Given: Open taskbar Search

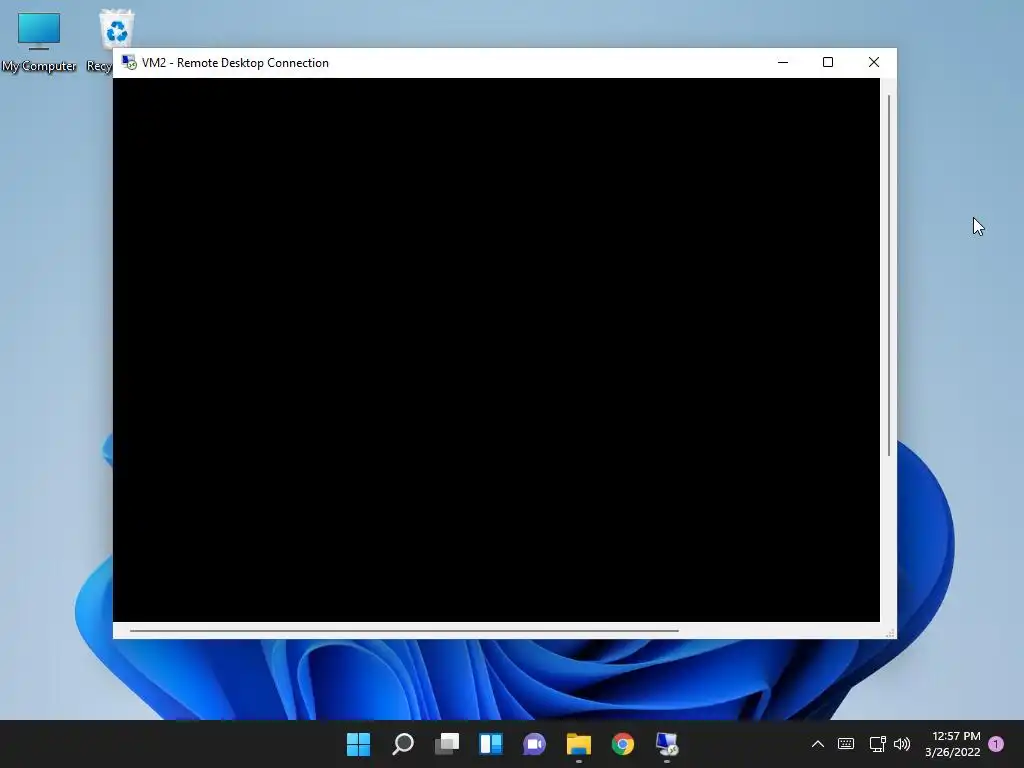Looking at the screenshot, I should click(403, 744).
